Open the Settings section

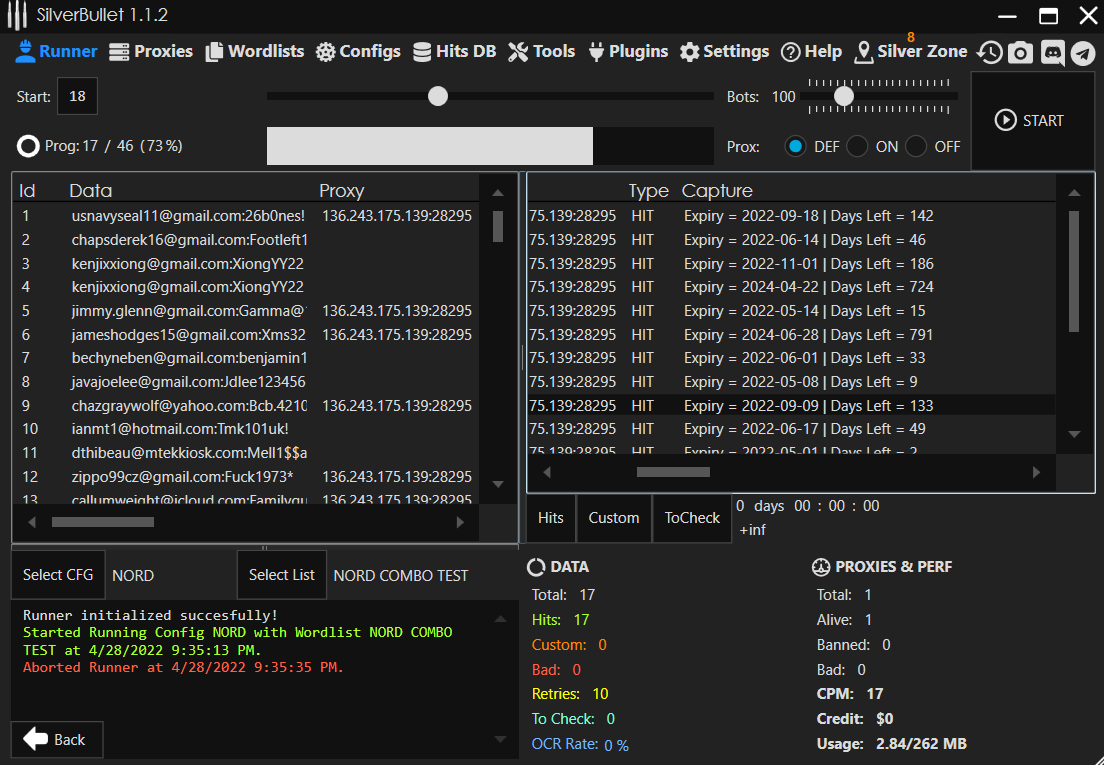[724, 51]
